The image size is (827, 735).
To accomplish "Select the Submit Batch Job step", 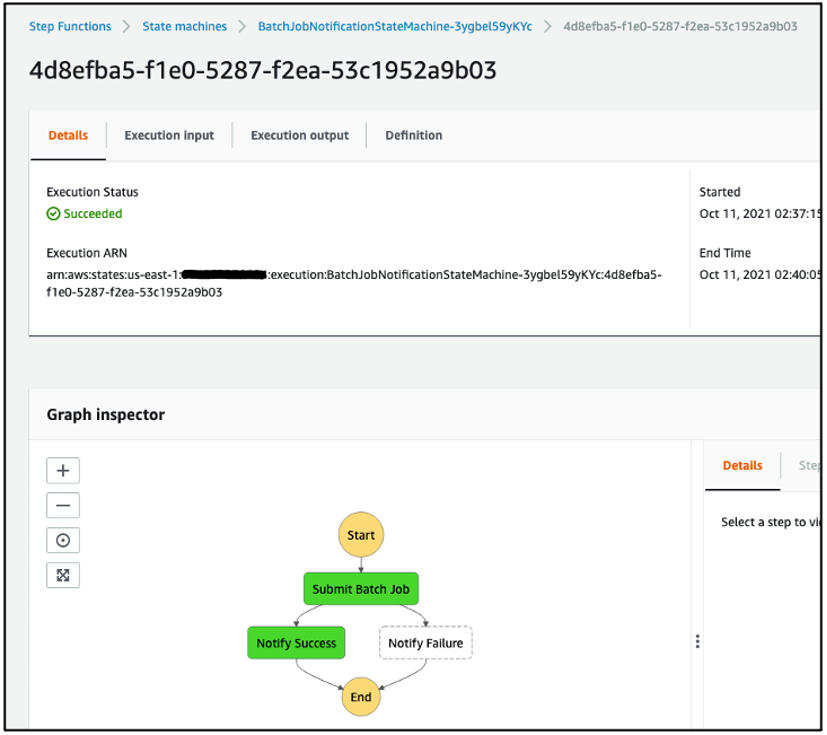I will pyautogui.click(x=361, y=589).
